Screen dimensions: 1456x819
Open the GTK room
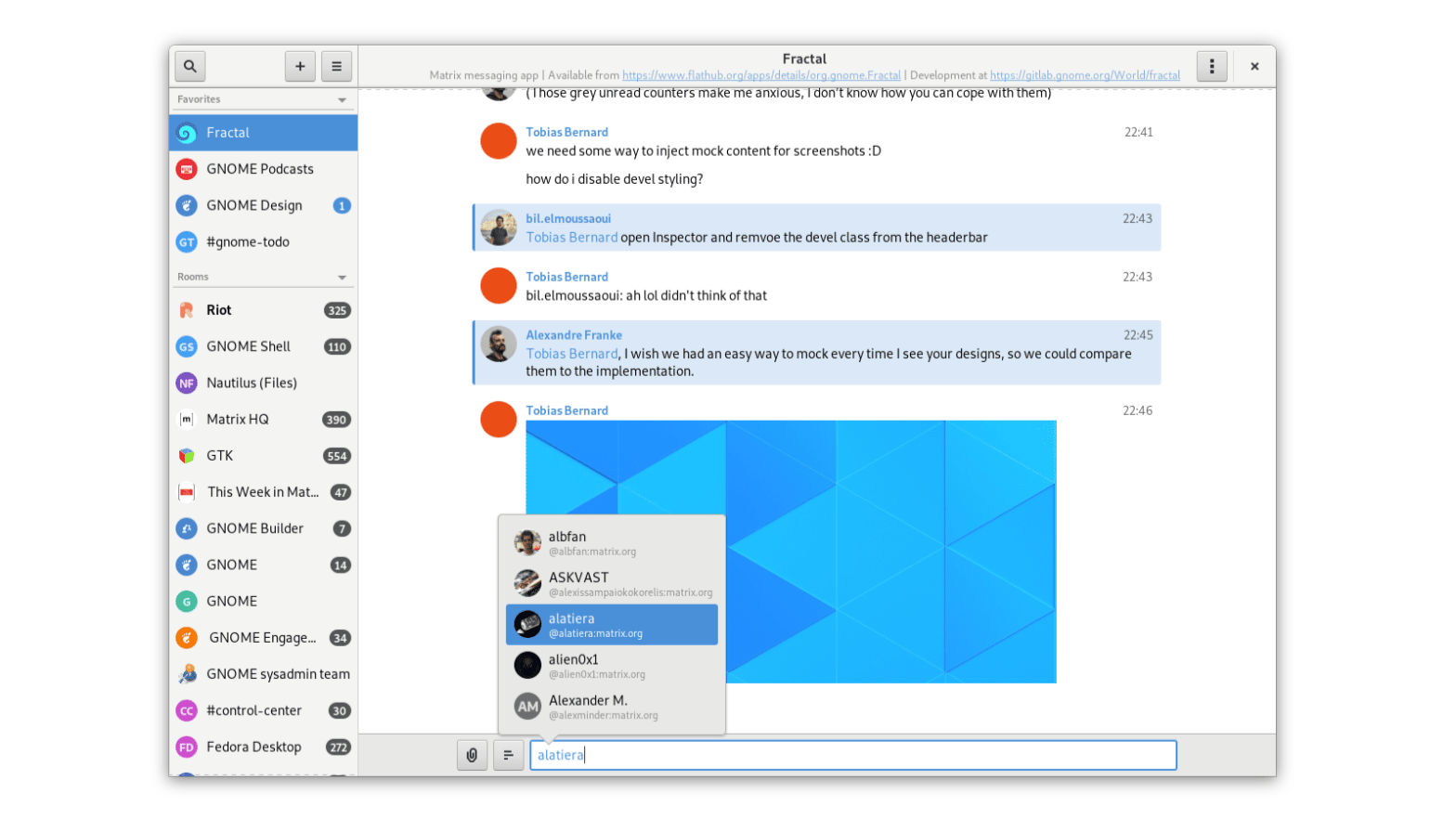click(264, 455)
